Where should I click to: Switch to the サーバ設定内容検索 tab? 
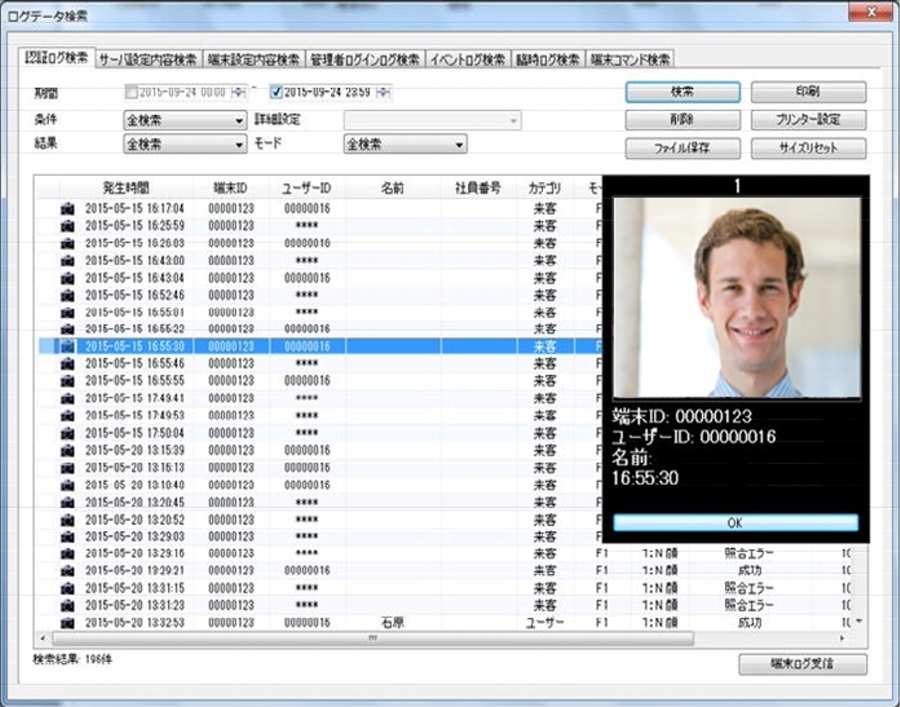pyautogui.click(x=148, y=59)
